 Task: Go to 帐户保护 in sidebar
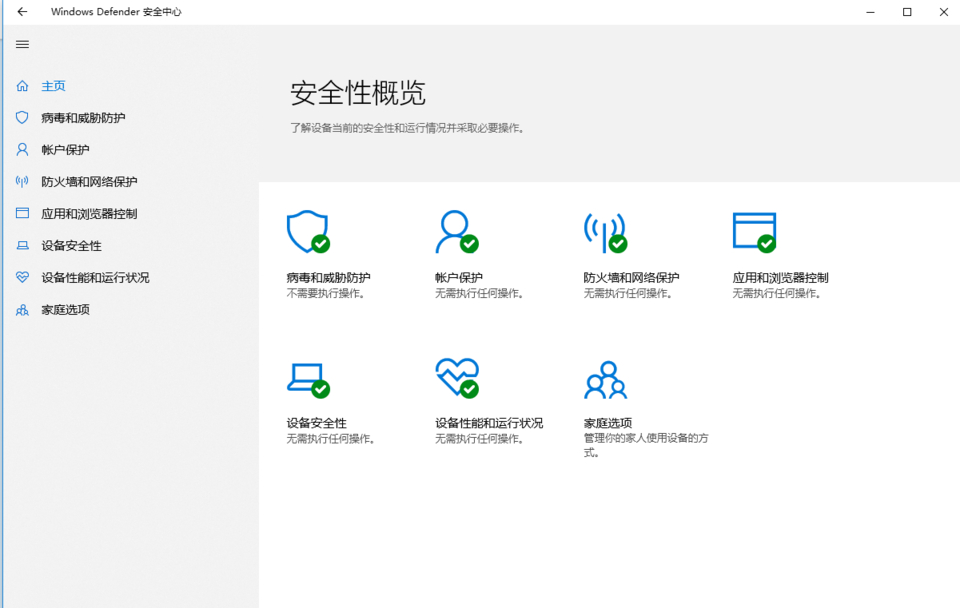66,149
